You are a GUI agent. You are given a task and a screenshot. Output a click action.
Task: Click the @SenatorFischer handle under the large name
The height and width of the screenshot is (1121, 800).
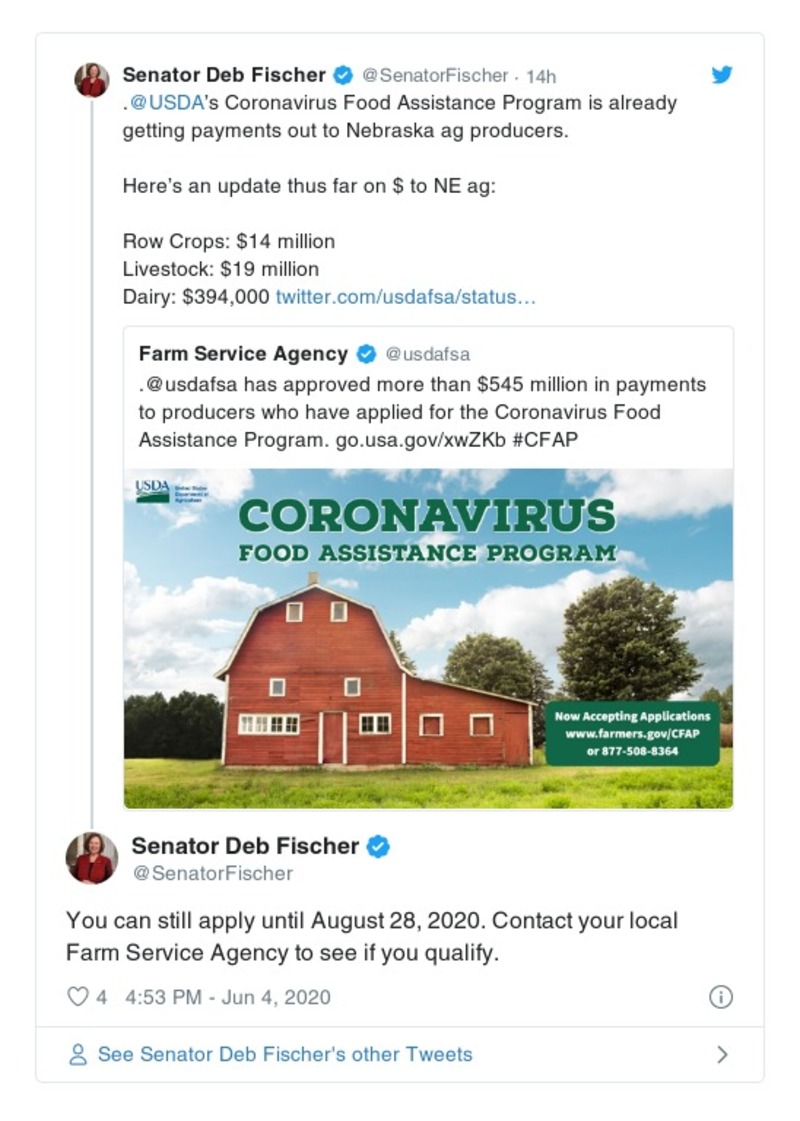coord(213,873)
